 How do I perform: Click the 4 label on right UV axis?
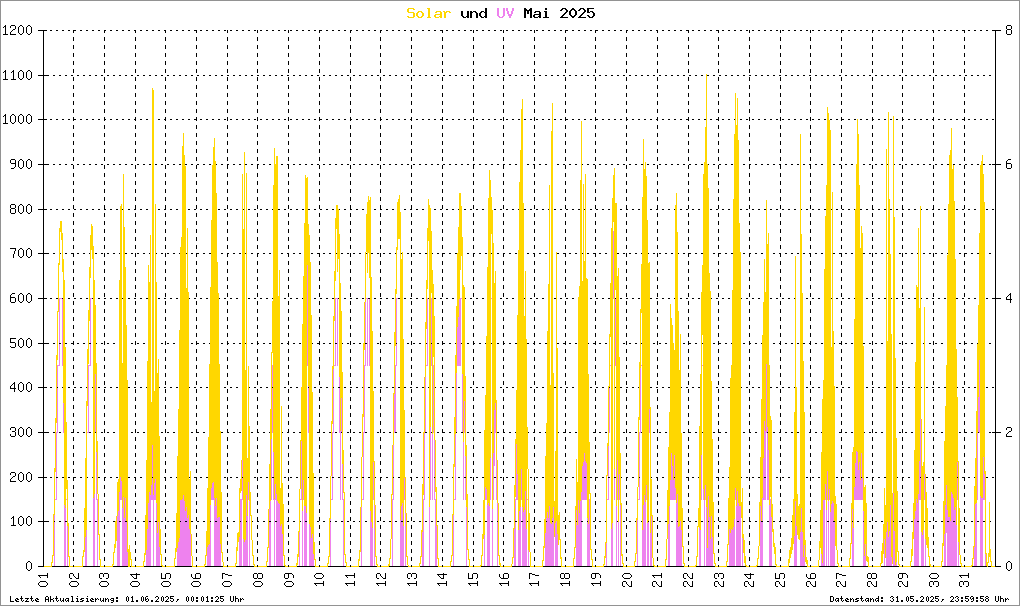[1008, 298]
